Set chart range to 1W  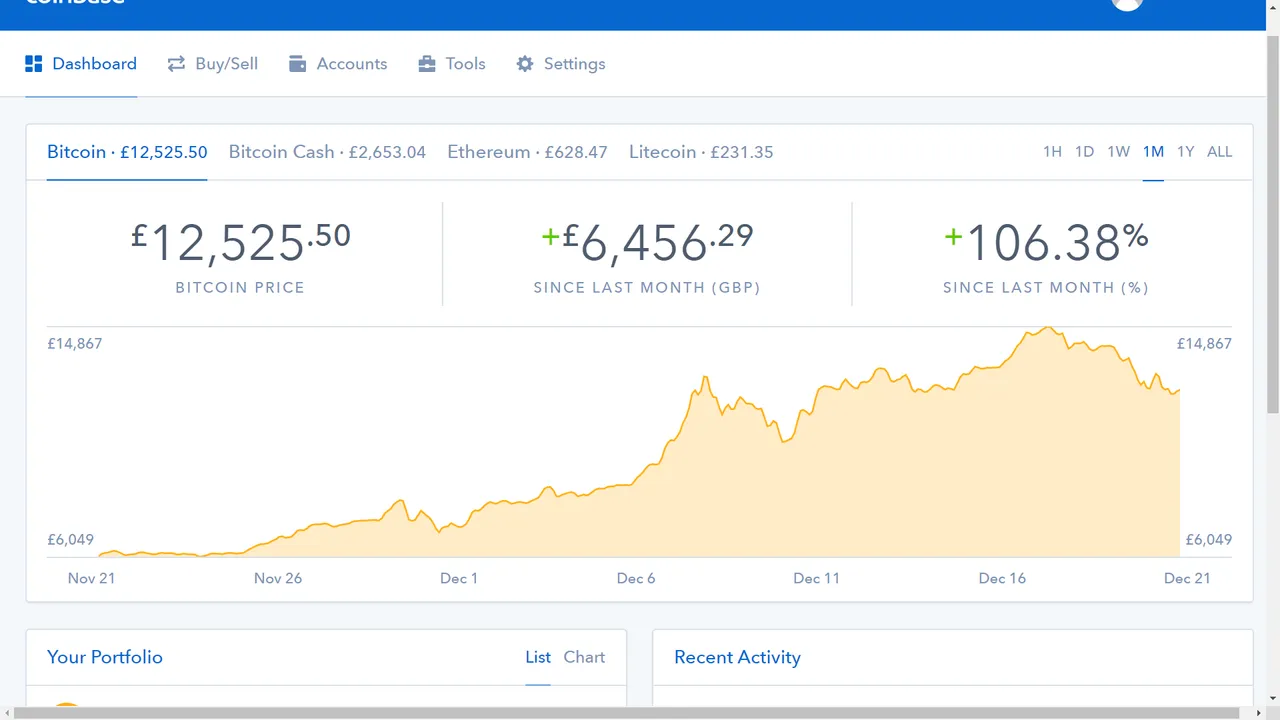[1118, 152]
